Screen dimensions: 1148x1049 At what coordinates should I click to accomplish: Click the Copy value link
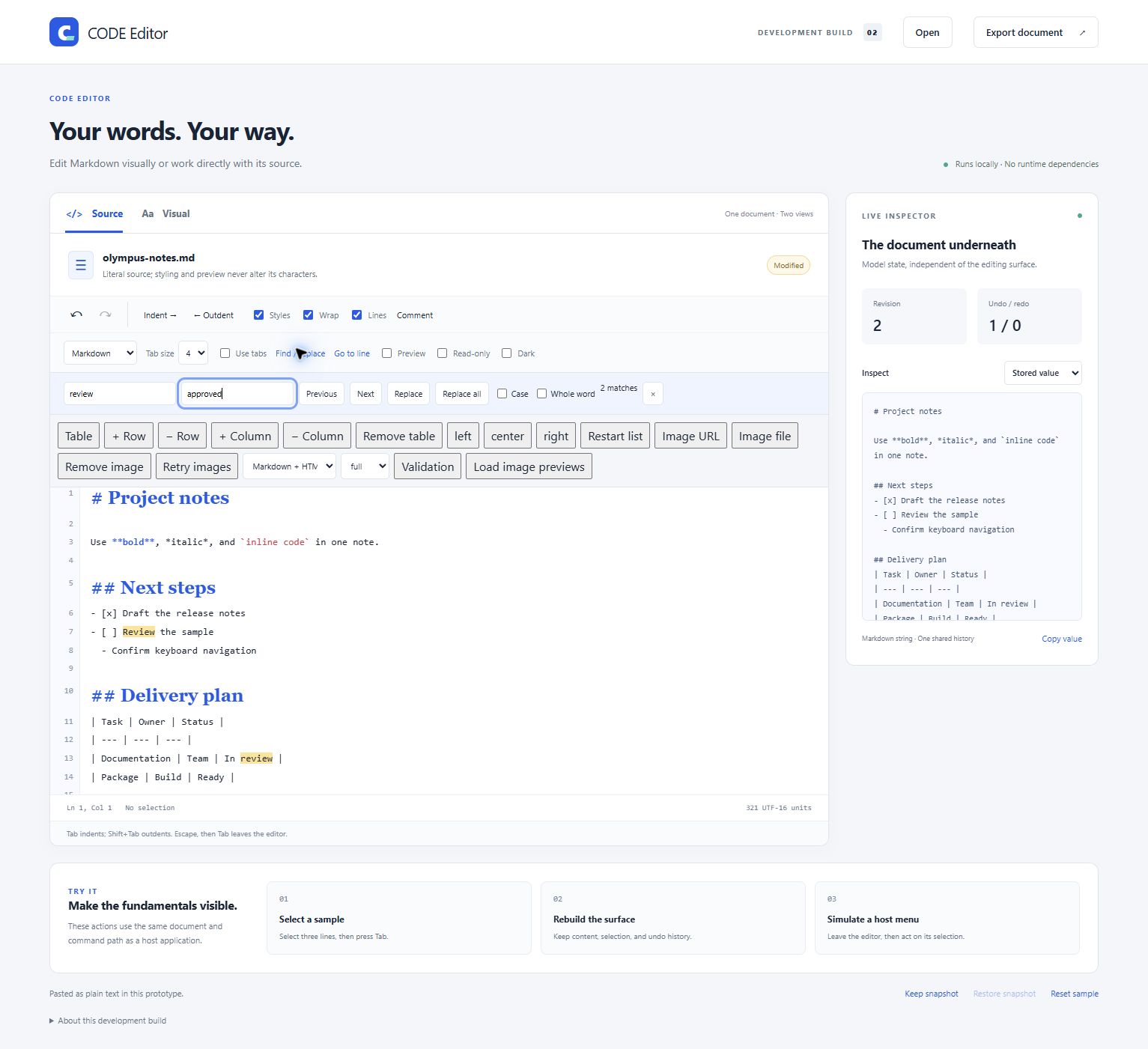coord(1062,639)
